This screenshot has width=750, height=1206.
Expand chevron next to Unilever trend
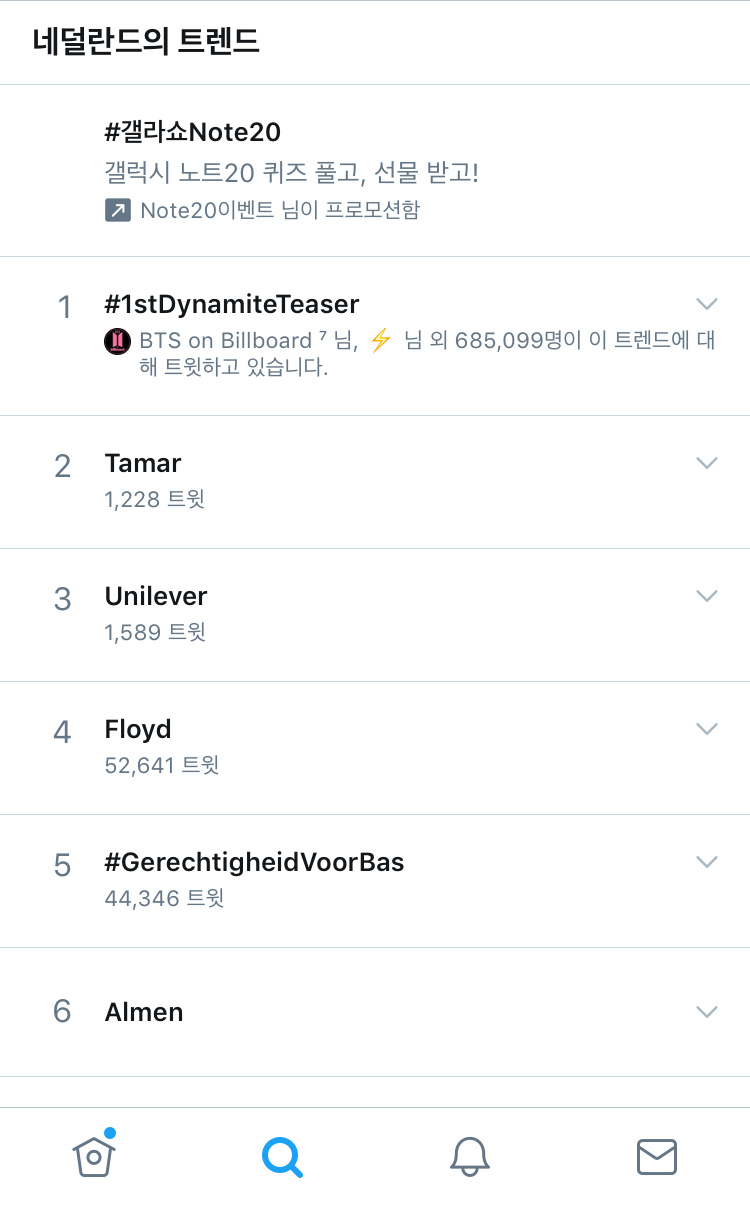pyautogui.click(x=706, y=595)
